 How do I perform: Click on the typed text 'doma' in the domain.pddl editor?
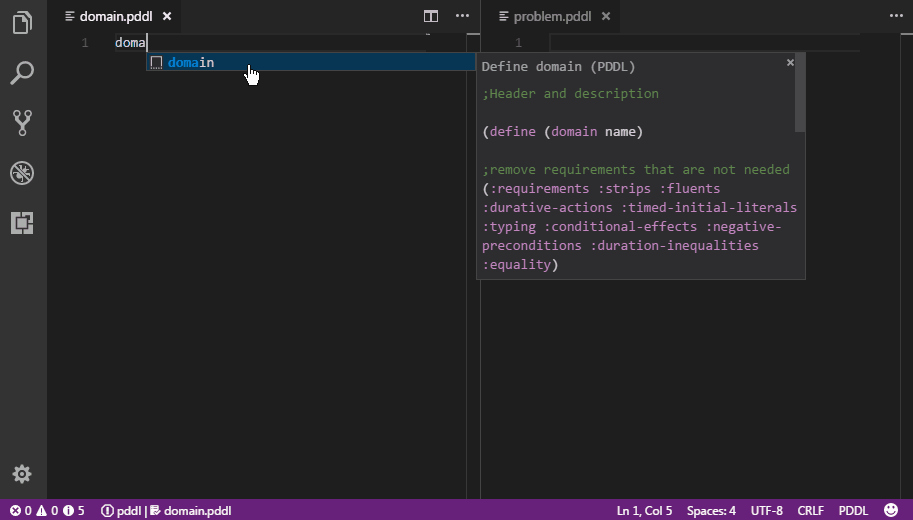point(130,43)
